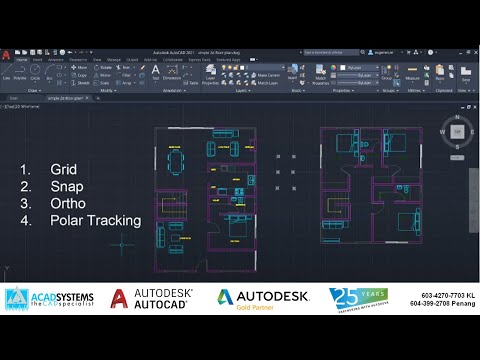Click the shopping cart icon
Viewport: 480px width, 360px height.
click(x=408, y=52)
